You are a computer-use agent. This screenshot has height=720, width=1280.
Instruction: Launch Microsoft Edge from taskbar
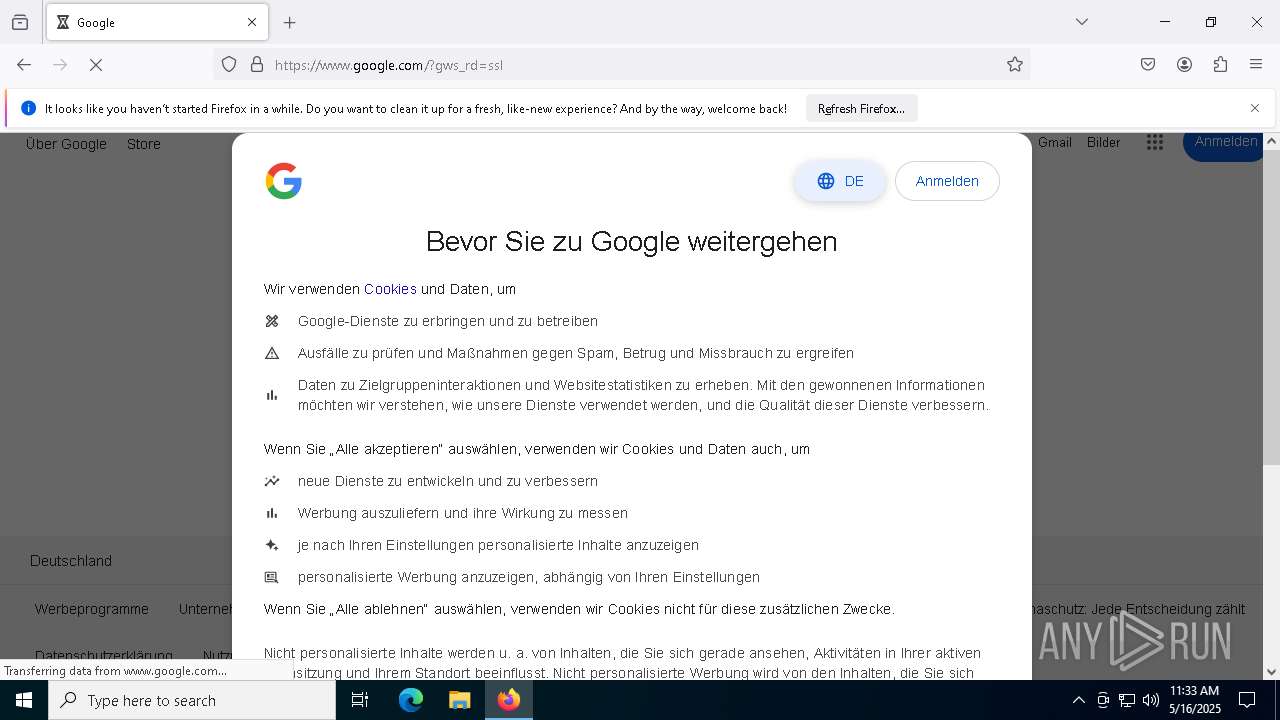coord(411,700)
